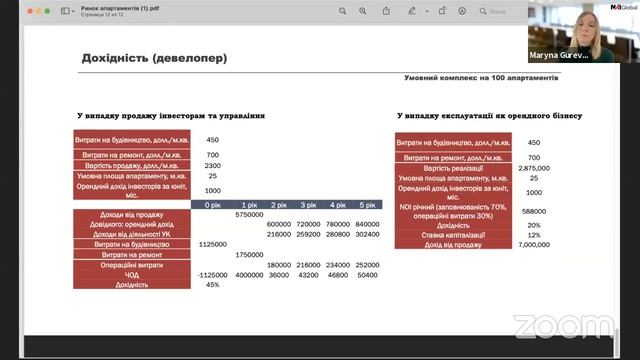Click the value 588000 for annual NOI
The image size is (640, 360).
coord(534,211)
